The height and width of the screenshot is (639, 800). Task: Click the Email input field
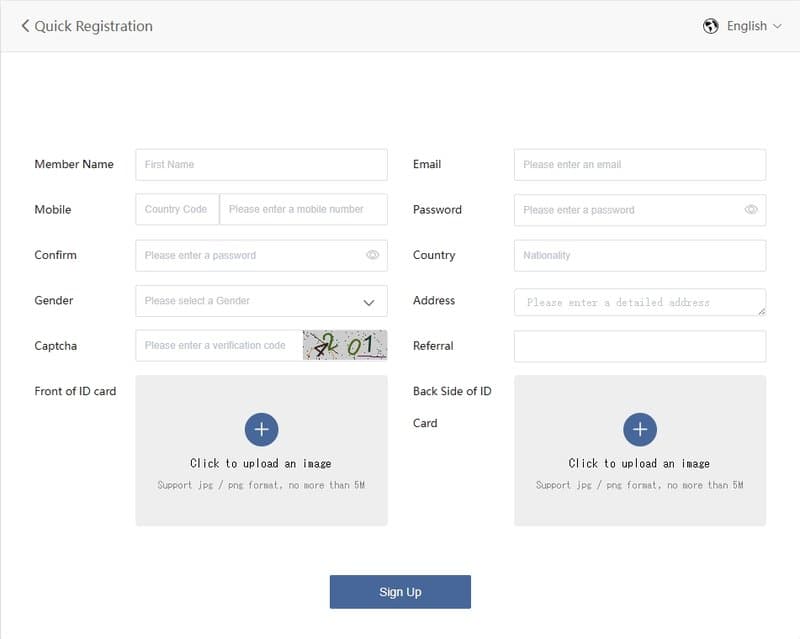[x=639, y=164]
